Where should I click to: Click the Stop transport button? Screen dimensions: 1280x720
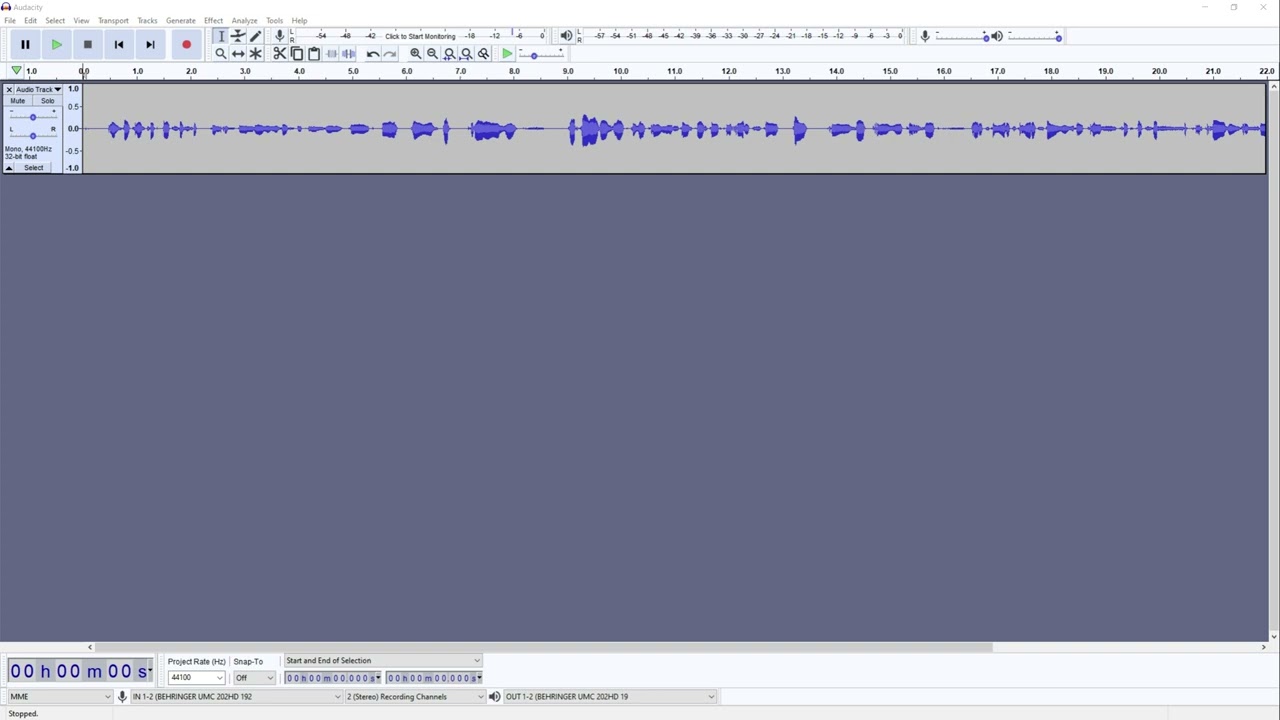[87, 44]
